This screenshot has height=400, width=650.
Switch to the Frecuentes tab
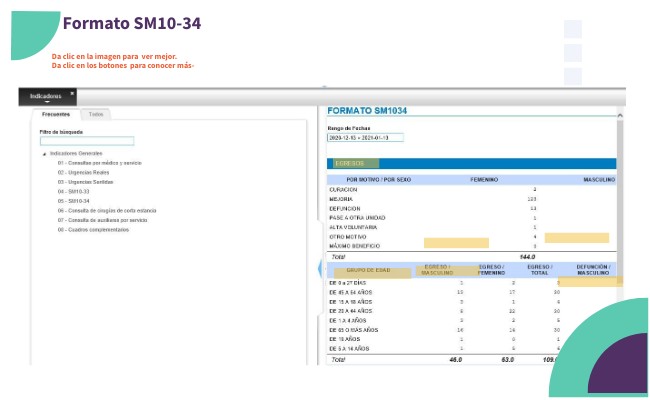(56, 114)
